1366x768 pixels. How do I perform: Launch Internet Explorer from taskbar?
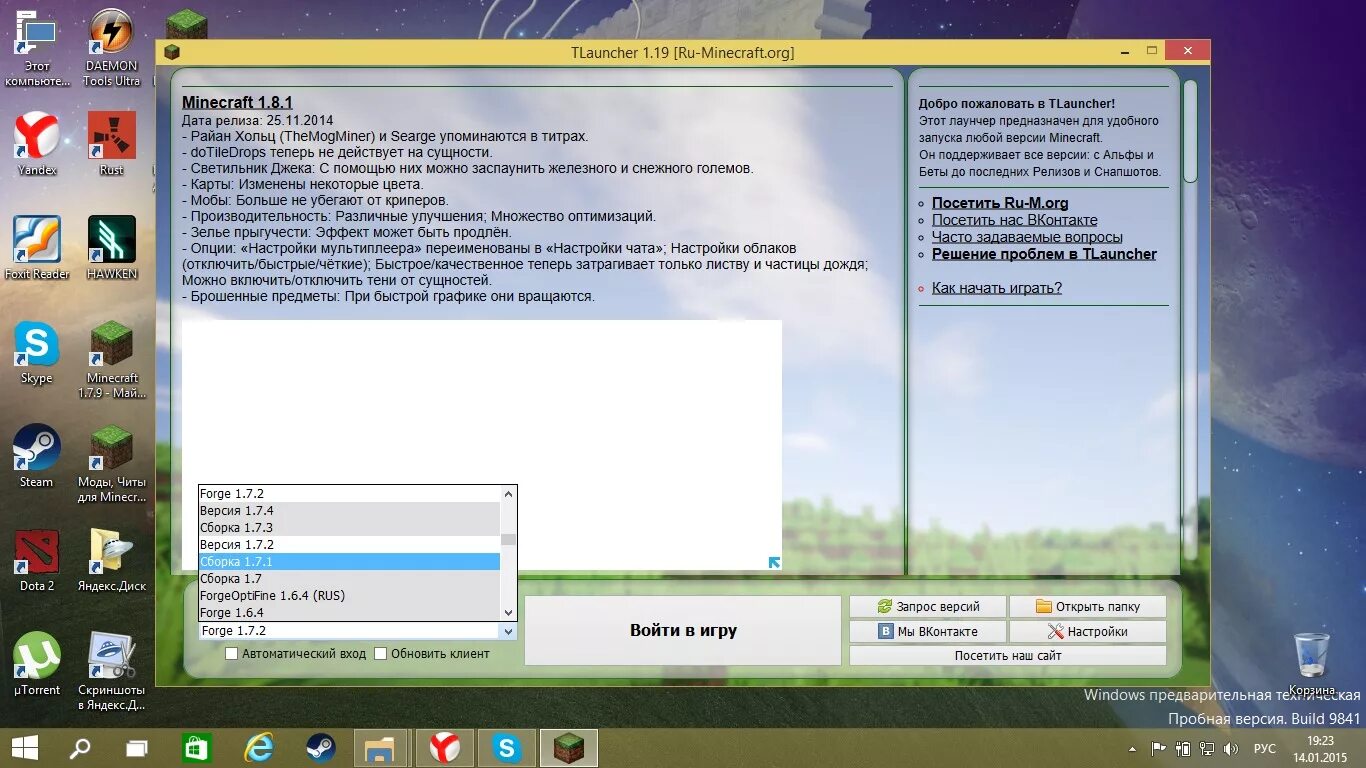[259, 747]
